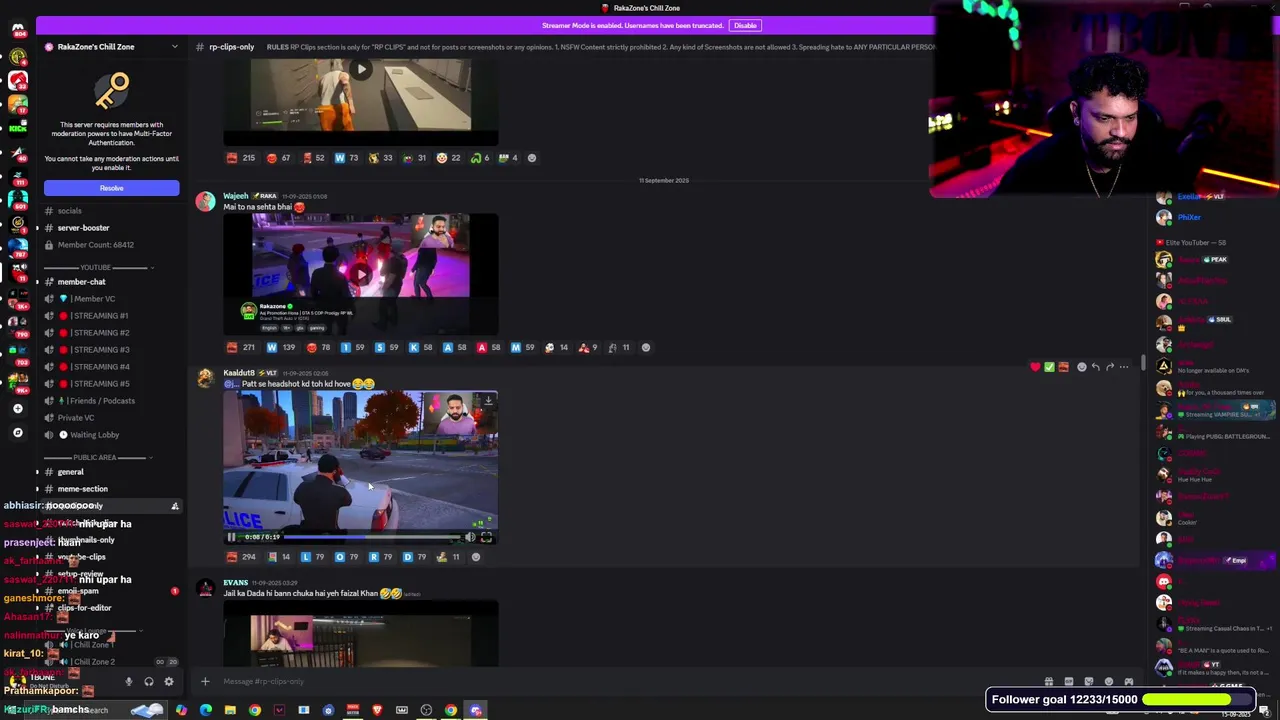Image resolution: width=1280 pixels, height=720 pixels.
Task: Open Google Chrome from the taskbar
Action: tap(255, 710)
